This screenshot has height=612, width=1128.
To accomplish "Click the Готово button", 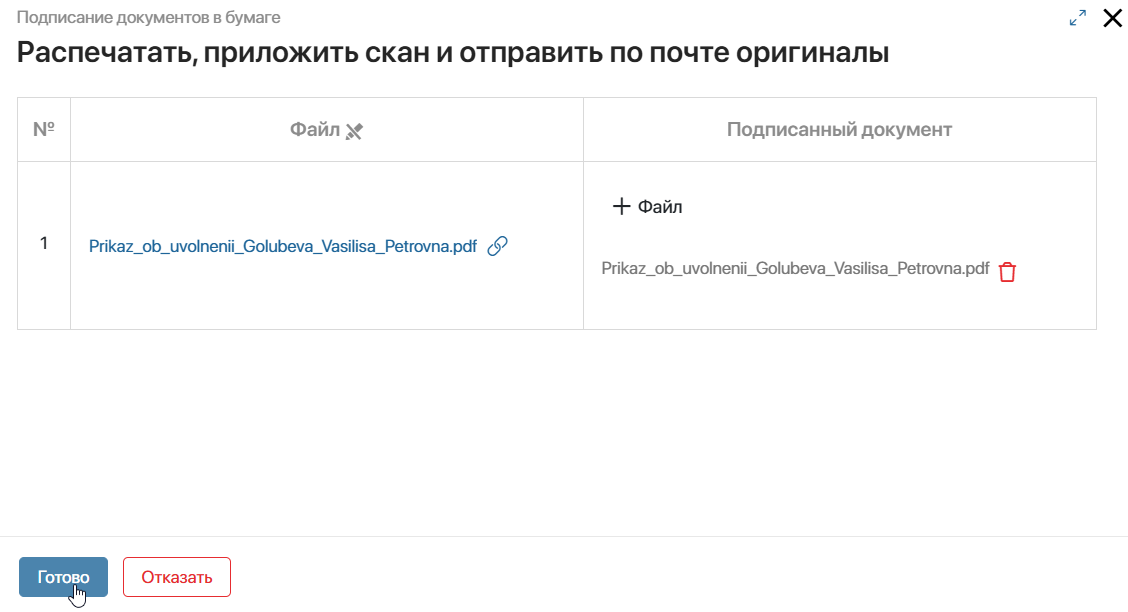I will click(63, 577).
